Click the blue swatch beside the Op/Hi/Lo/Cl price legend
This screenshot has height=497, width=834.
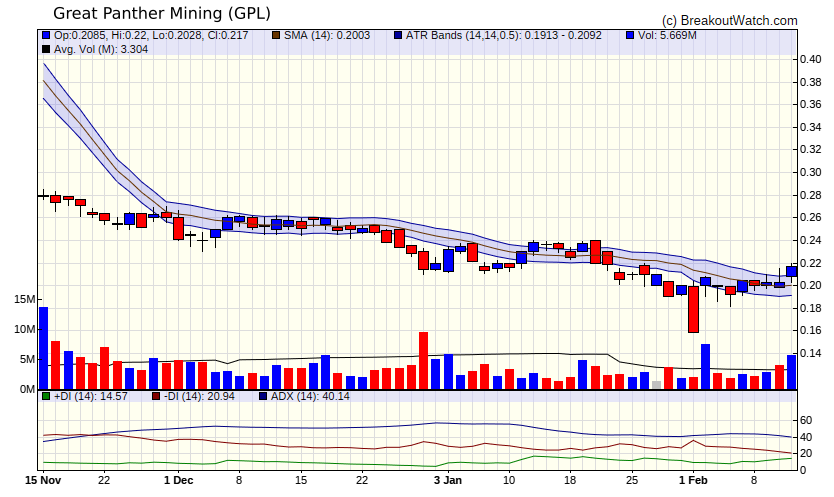pyautogui.click(x=46, y=35)
